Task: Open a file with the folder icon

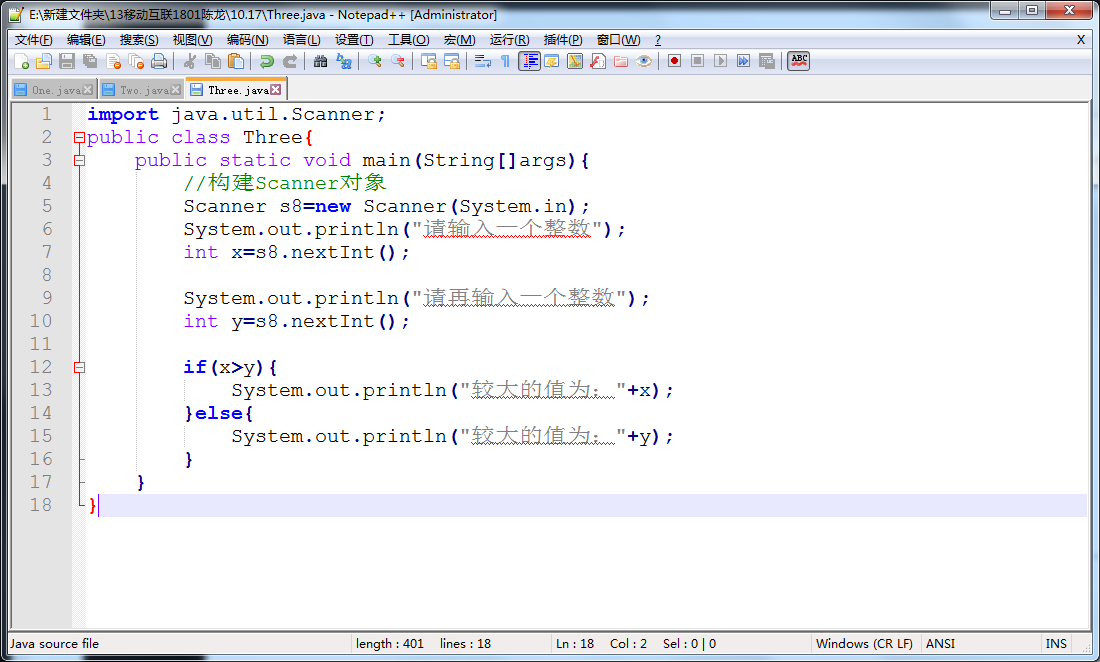Action: [44, 62]
